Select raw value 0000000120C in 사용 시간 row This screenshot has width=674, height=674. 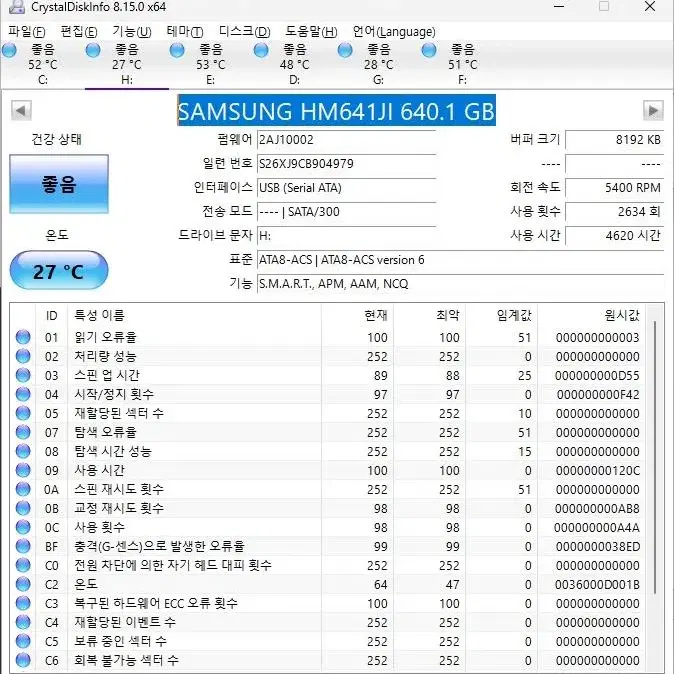click(597, 471)
